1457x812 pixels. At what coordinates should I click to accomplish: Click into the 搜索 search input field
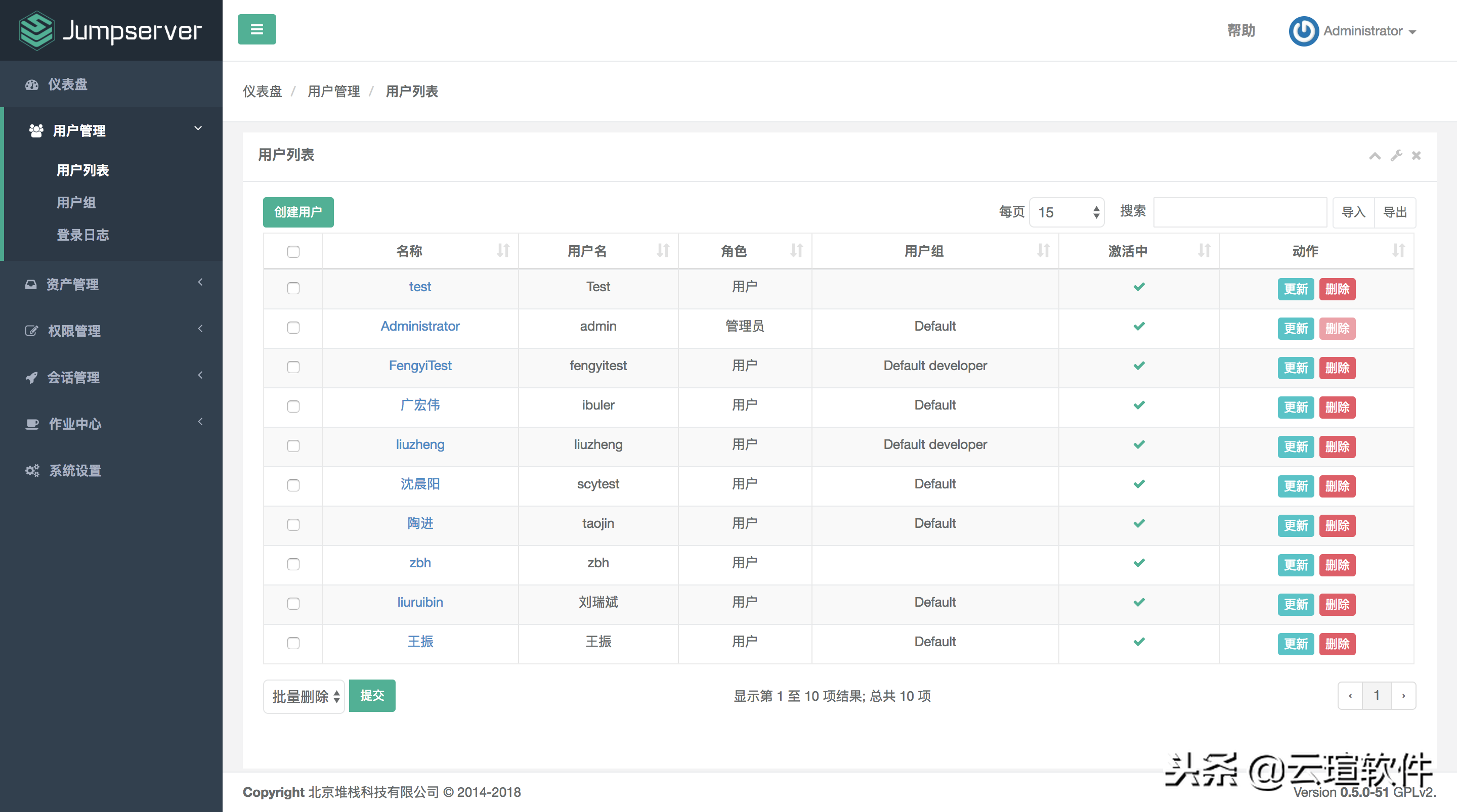pos(1240,212)
